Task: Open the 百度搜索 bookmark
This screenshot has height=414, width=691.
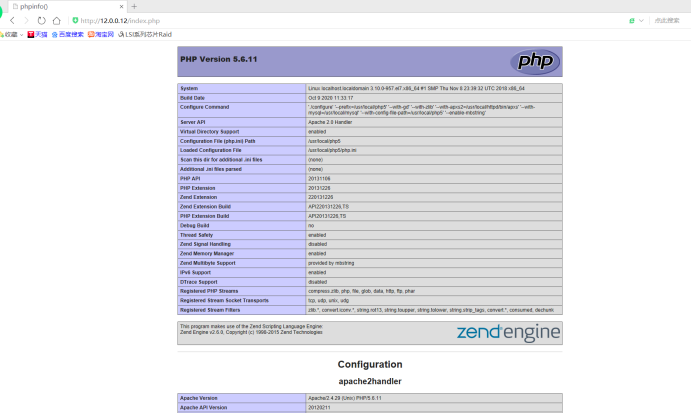Action: 67,34
